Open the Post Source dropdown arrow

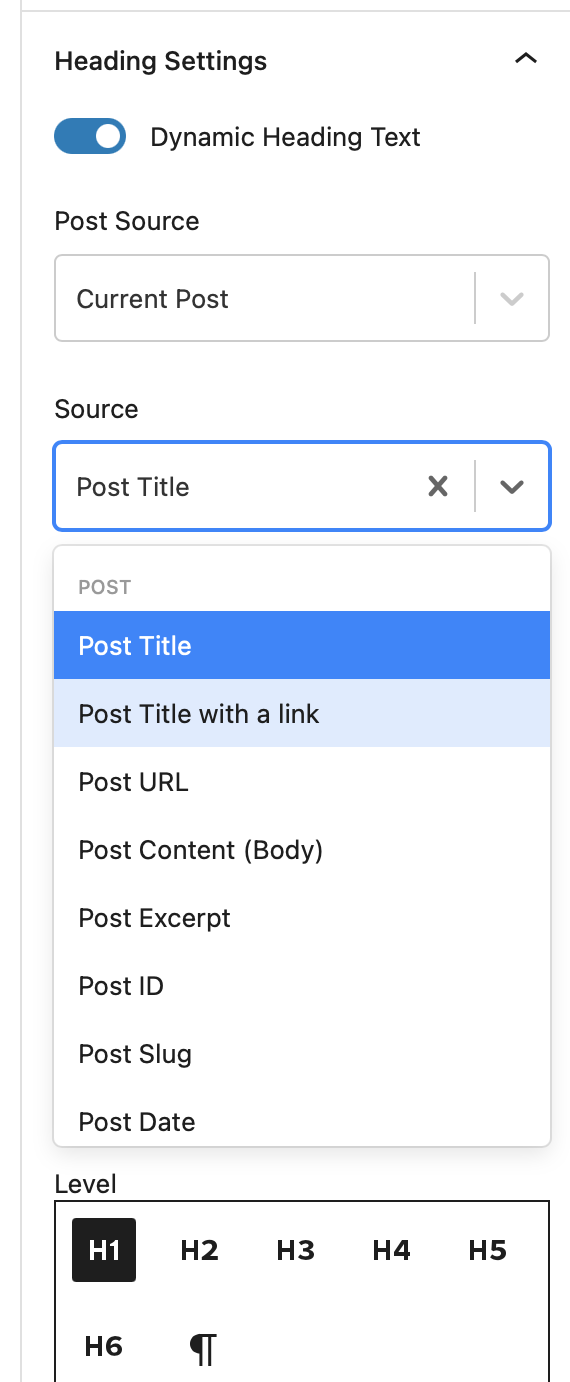[x=512, y=299]
